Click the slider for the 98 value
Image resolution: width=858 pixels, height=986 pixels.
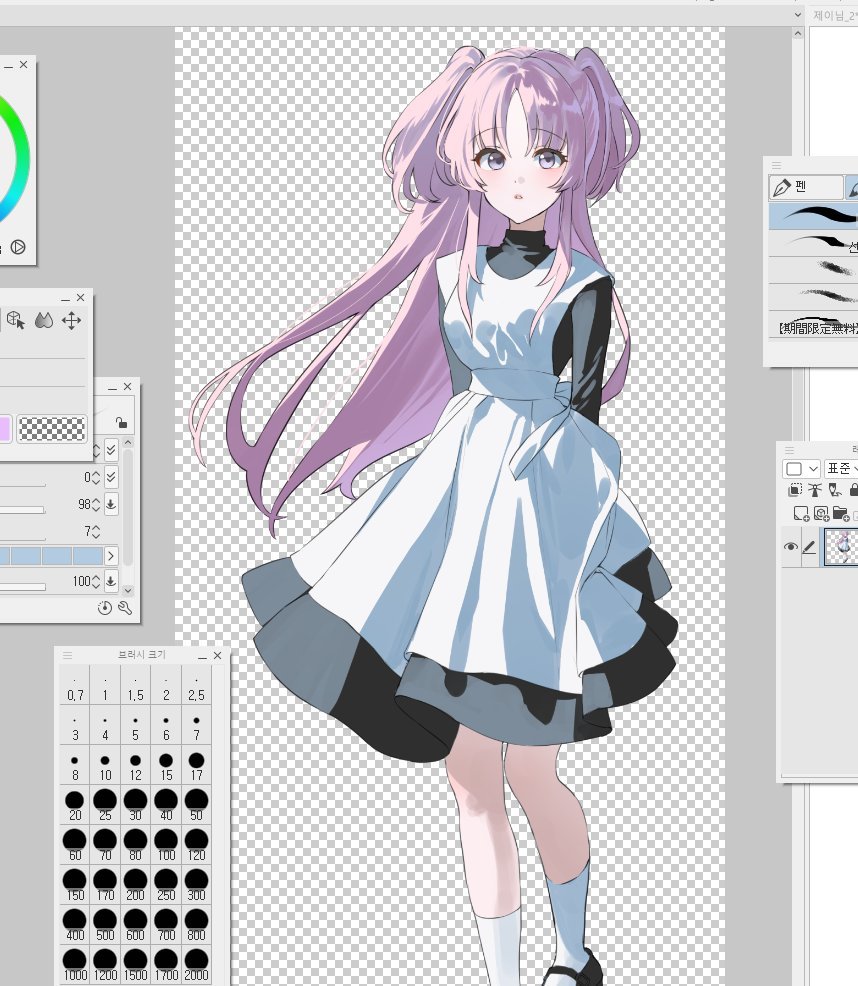(22, 510)
